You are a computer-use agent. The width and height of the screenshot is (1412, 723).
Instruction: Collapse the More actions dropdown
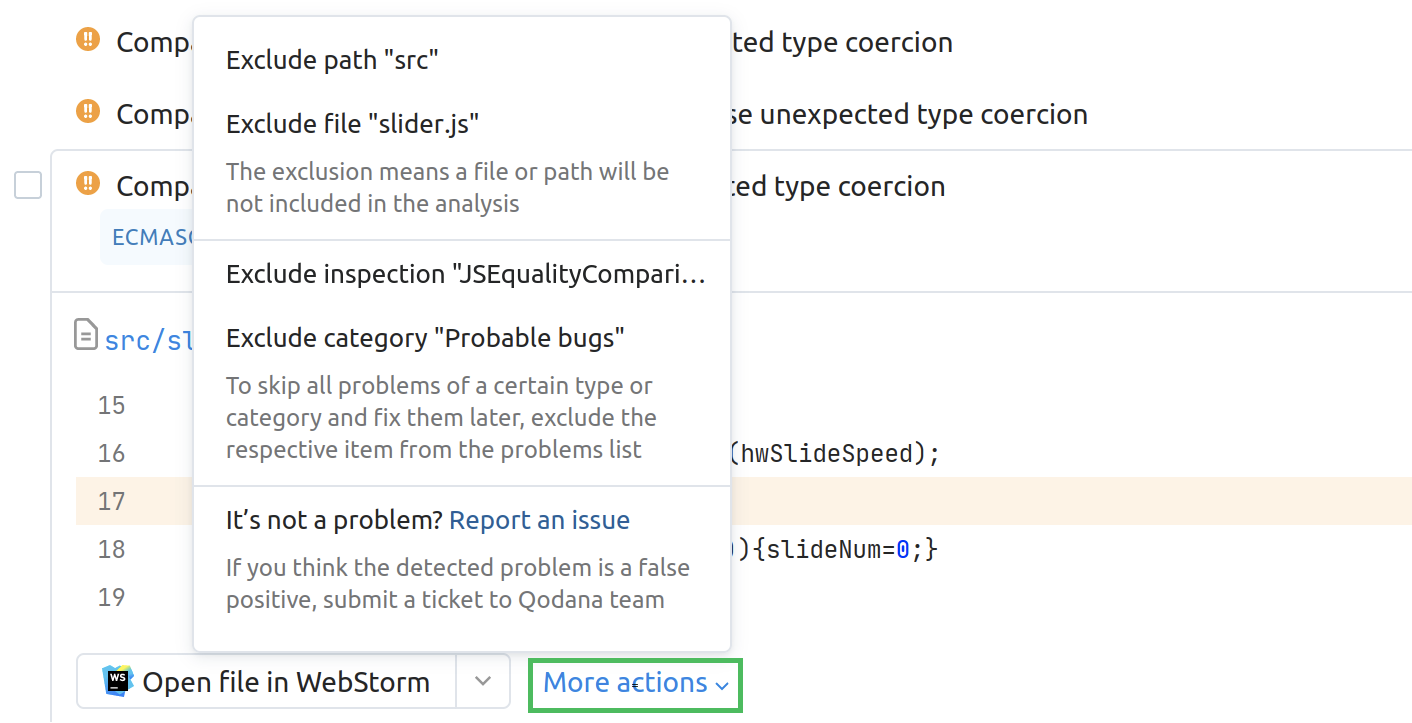635,684
